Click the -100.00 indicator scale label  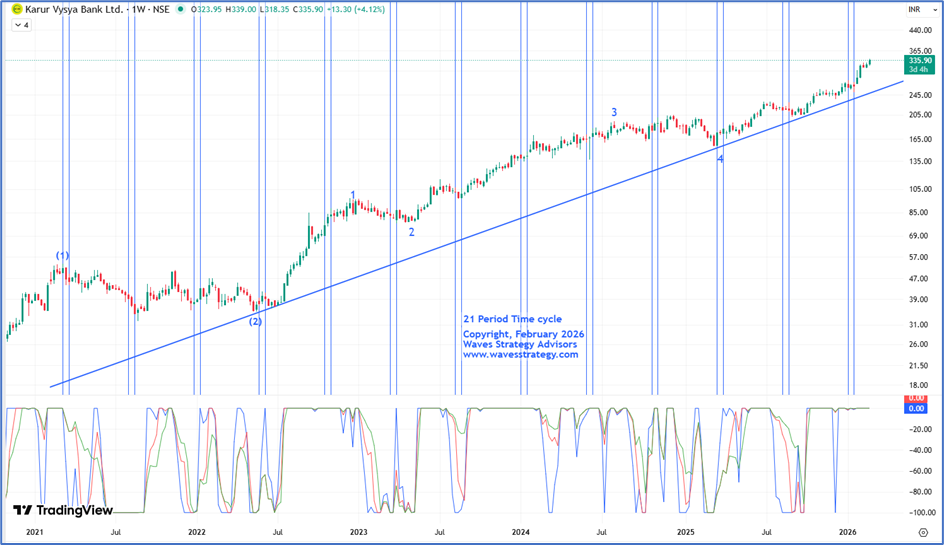(x=920, y=513)
